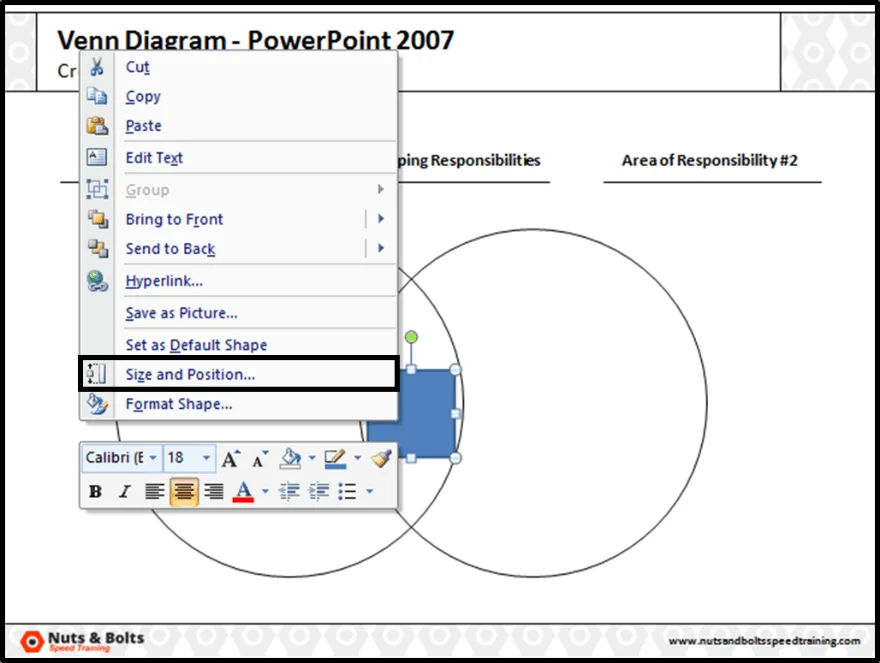Expand Send to Back submenu arrow
Image resolution: width=880 pixels, height=663 pixels.
pos(381,248)
